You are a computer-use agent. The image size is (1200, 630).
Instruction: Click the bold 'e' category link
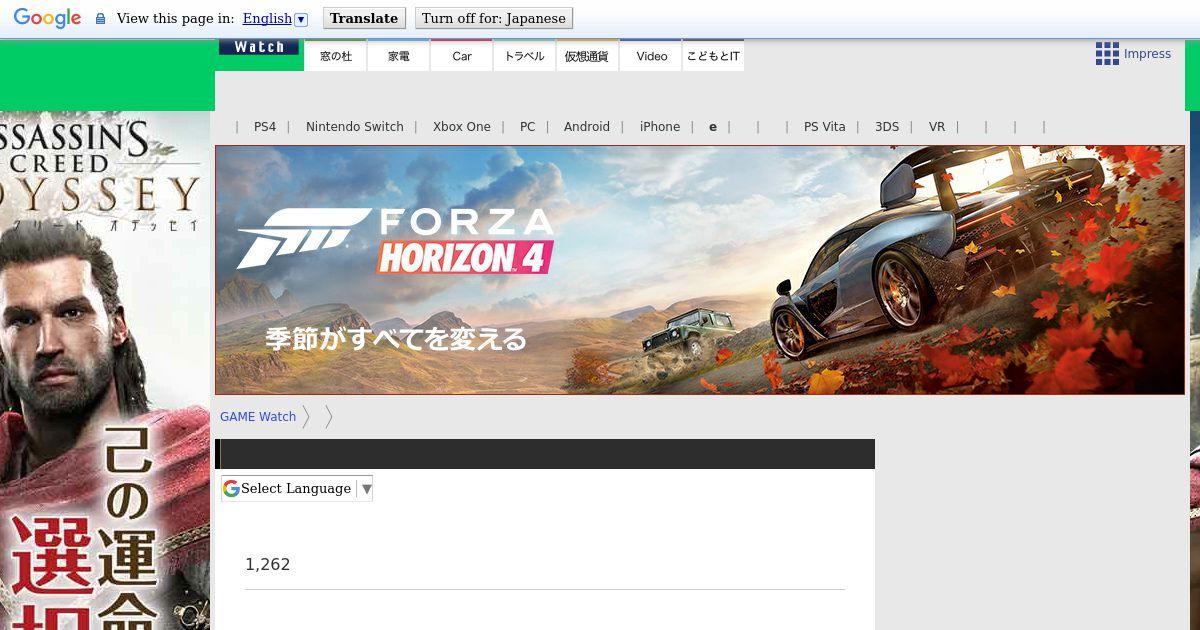click(713, 127)
